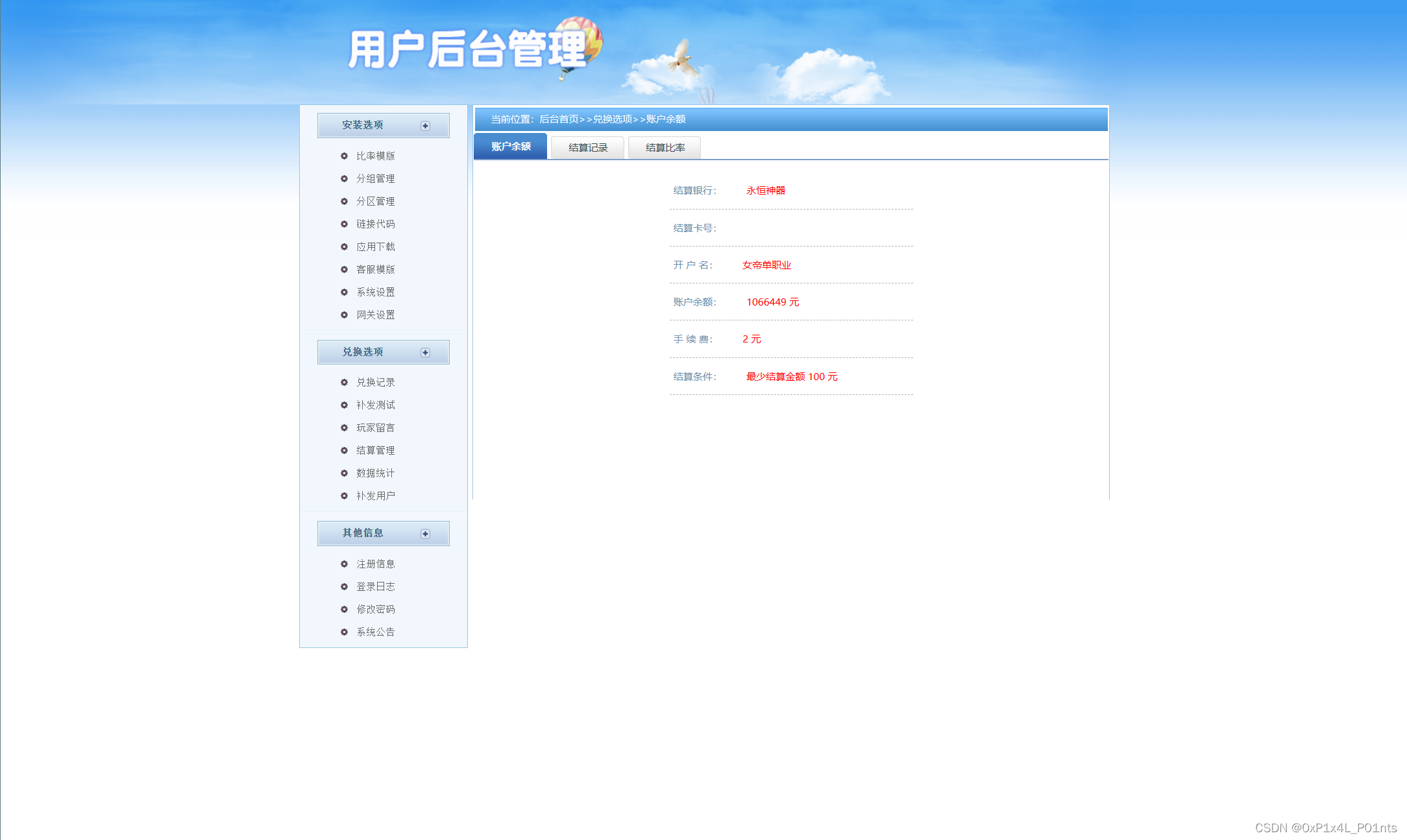Screen dimensions: 1407x840
Task: Click the gear bullet beside 补发用户
Action: tap(344, 496)
